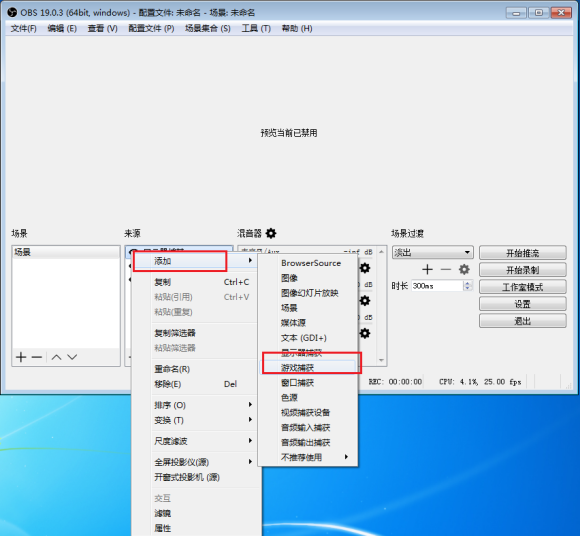The width and height of the screenshot is (580, 536).
Task: Select 色源 source type
Action: coord(308,398)
